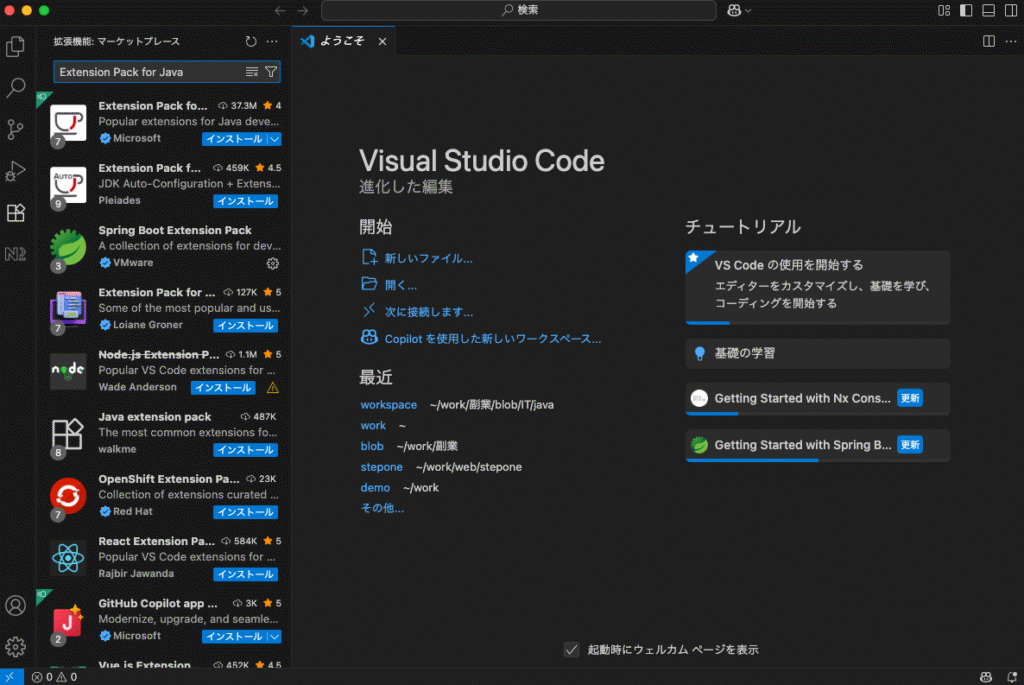Open recent stepone folder link

point(381,467)
